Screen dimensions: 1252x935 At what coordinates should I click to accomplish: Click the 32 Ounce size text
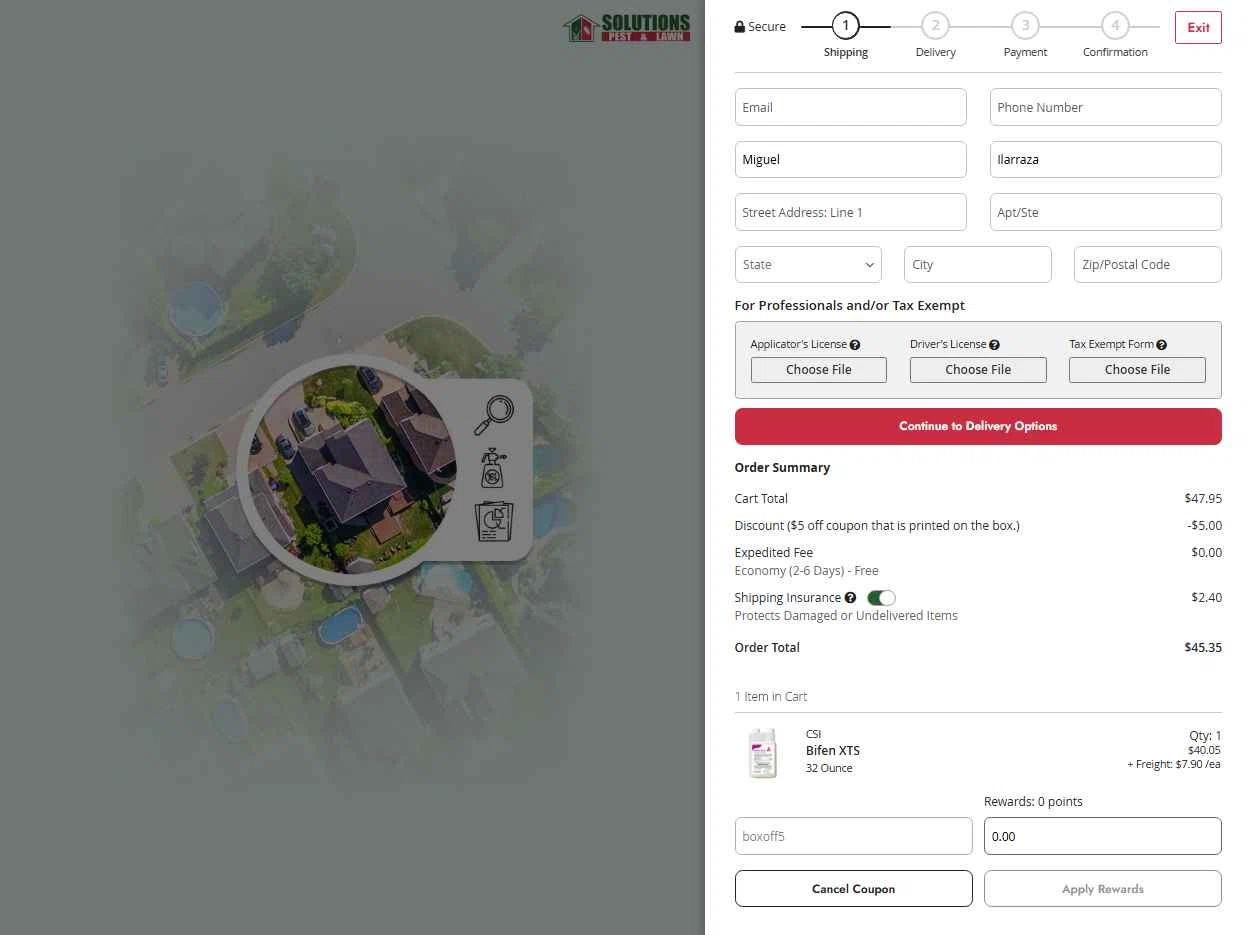(x=829, y=769)
